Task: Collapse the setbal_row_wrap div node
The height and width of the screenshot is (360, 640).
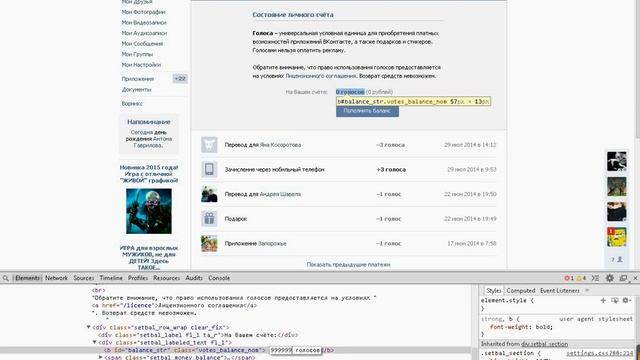Action: click(88, 327)
